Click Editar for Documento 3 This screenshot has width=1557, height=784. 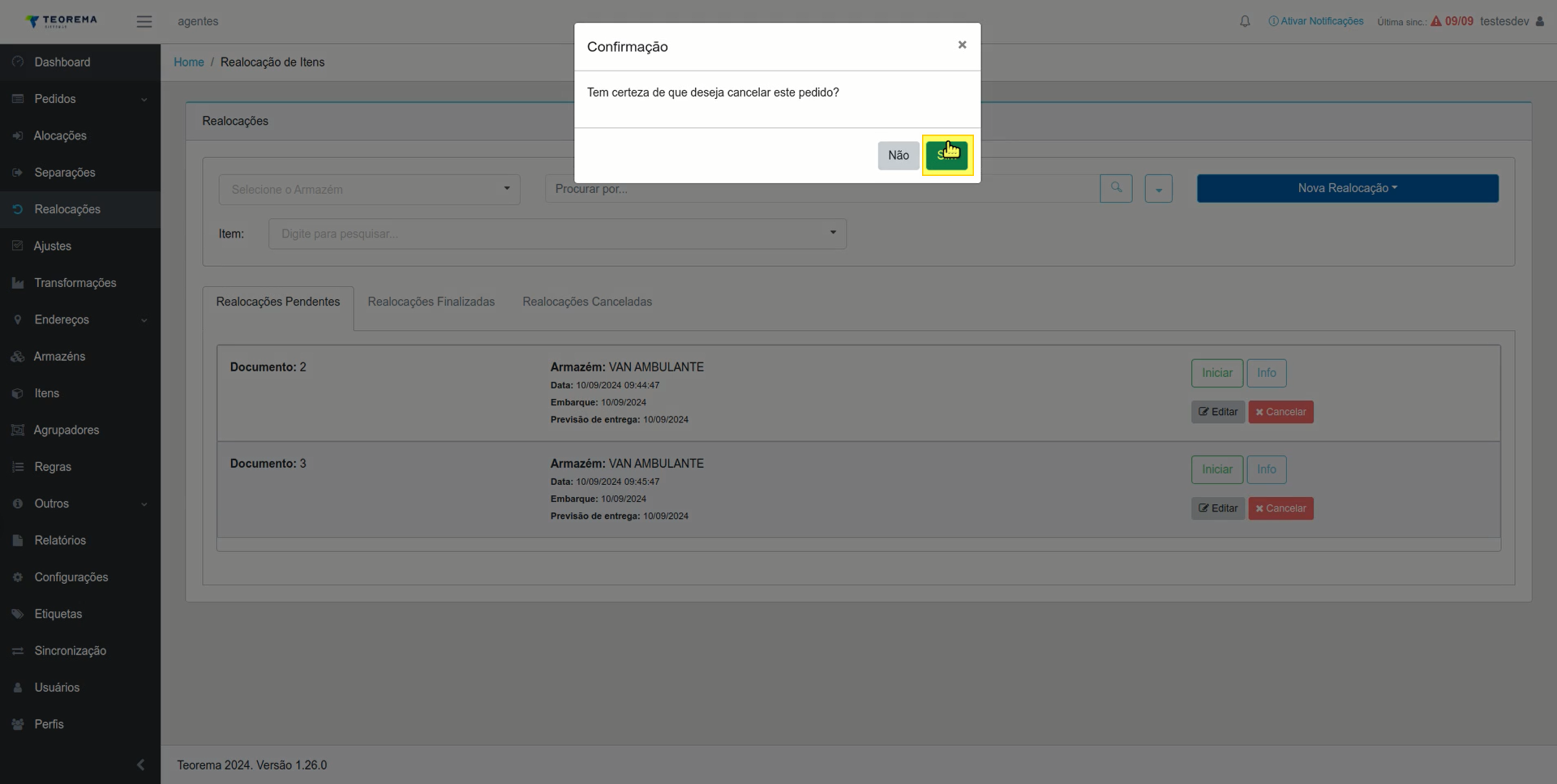(1218, 508)
